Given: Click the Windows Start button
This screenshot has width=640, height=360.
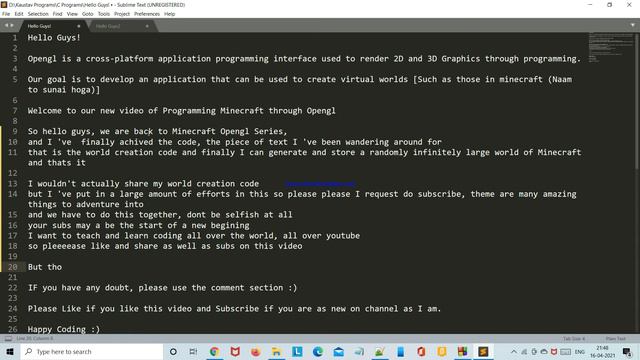Looking at the screenshot, I should click(10, 351).
